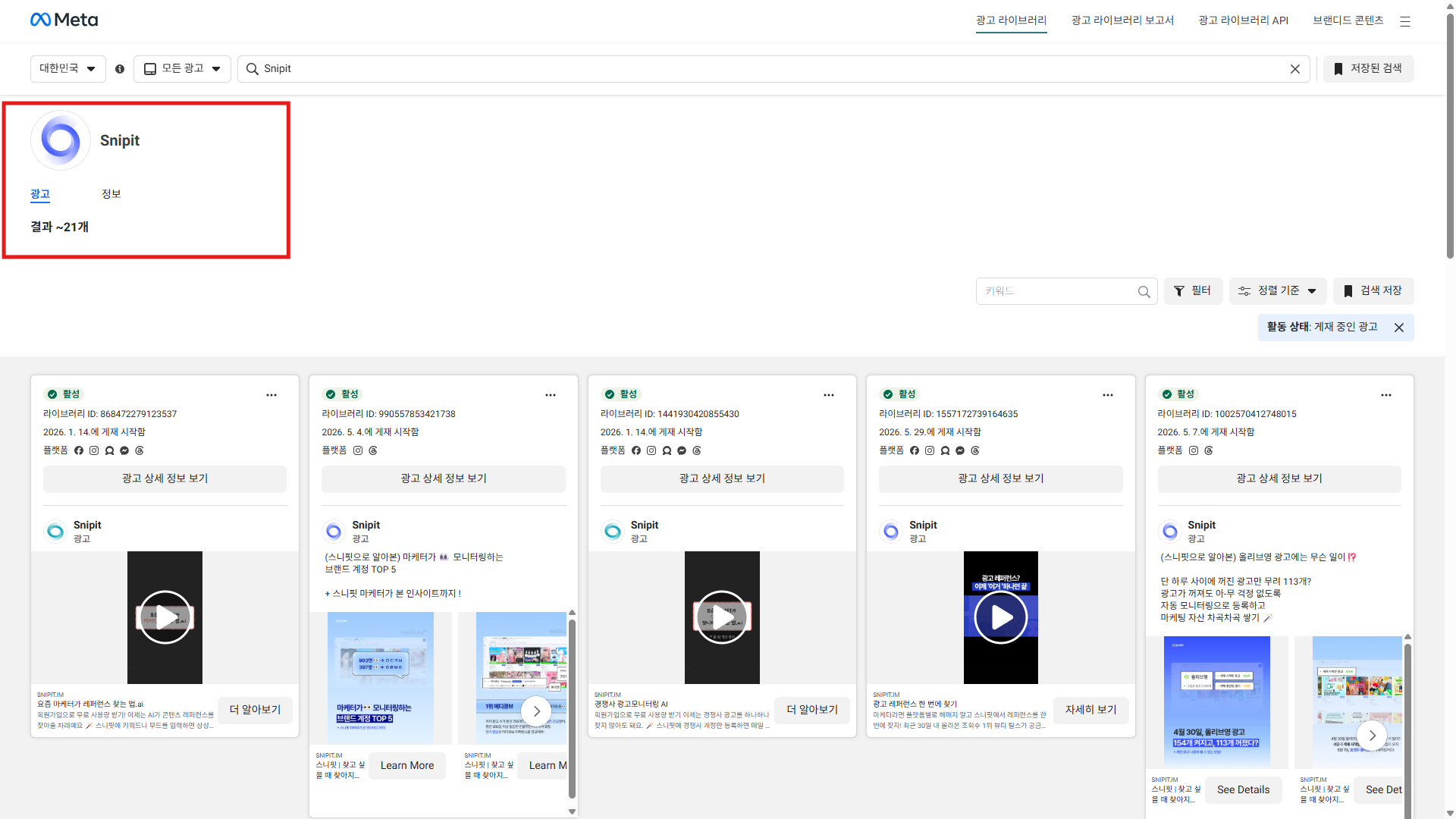Switch to 광고 라이브러리 tab
The image size is (1456, 819).
tap(1012, 20)
